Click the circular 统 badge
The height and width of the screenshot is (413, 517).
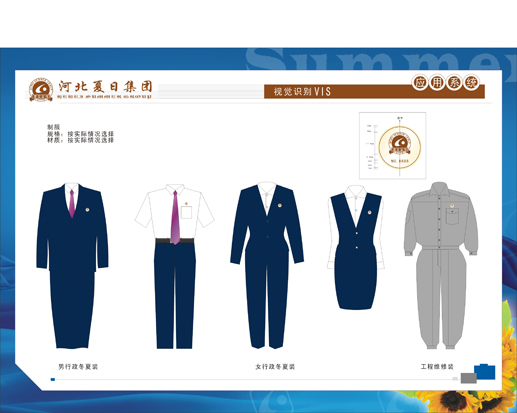[471, 82]
